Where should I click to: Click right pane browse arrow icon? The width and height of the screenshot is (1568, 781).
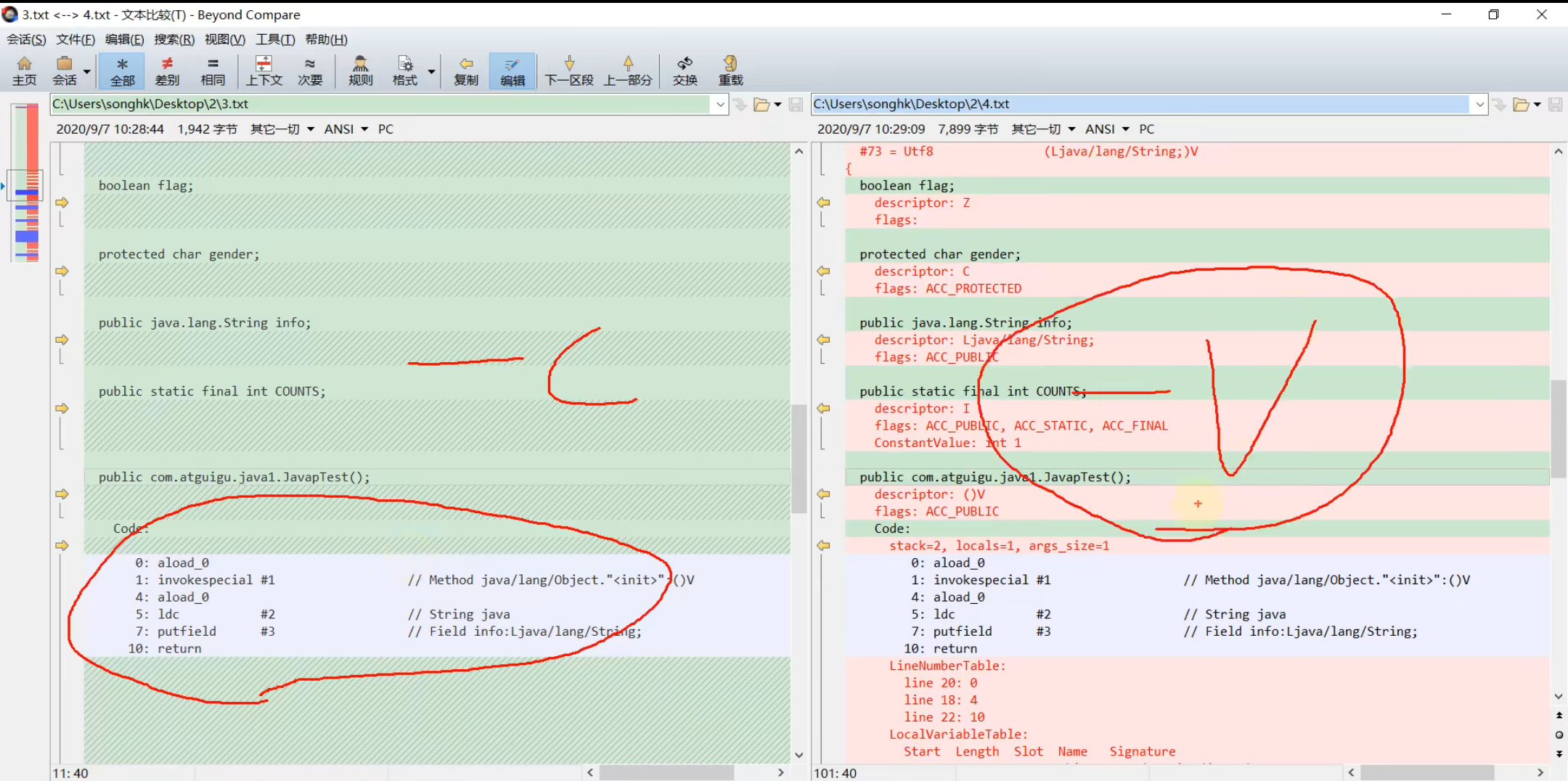tap(1499, 105)
